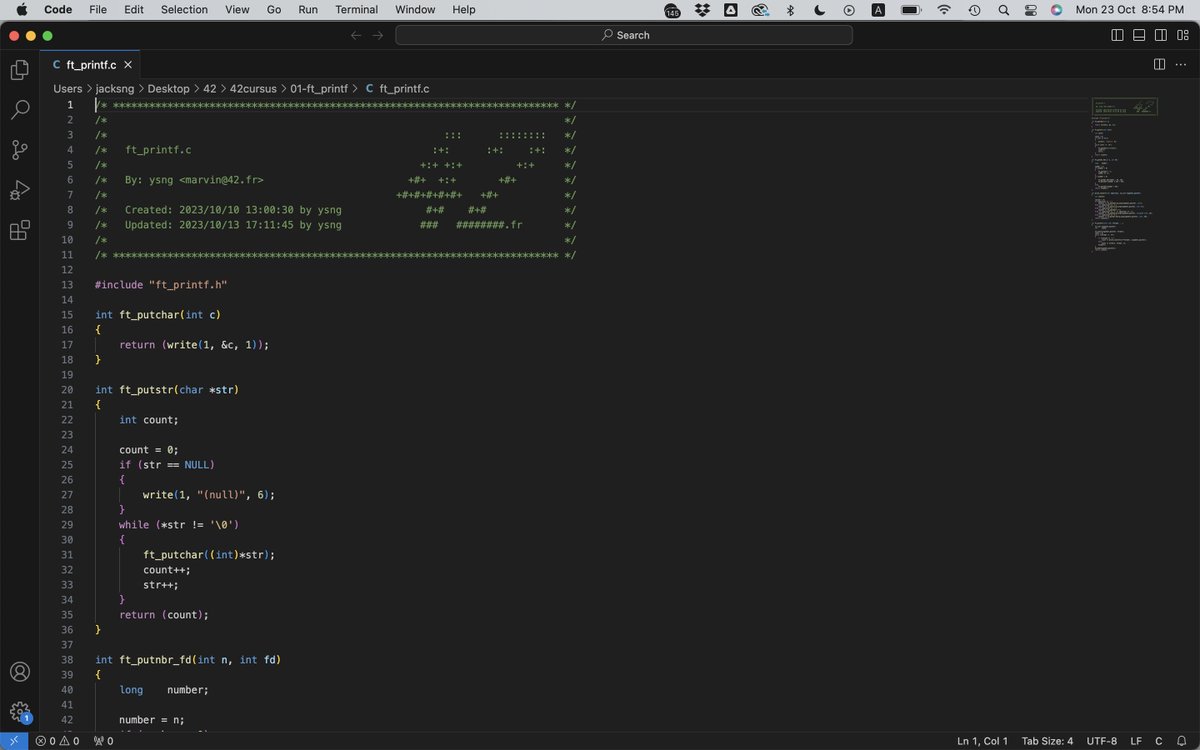This screenshot has height=750, width=1200.
Task: Open the Apple menu
Action: point(21,9)
